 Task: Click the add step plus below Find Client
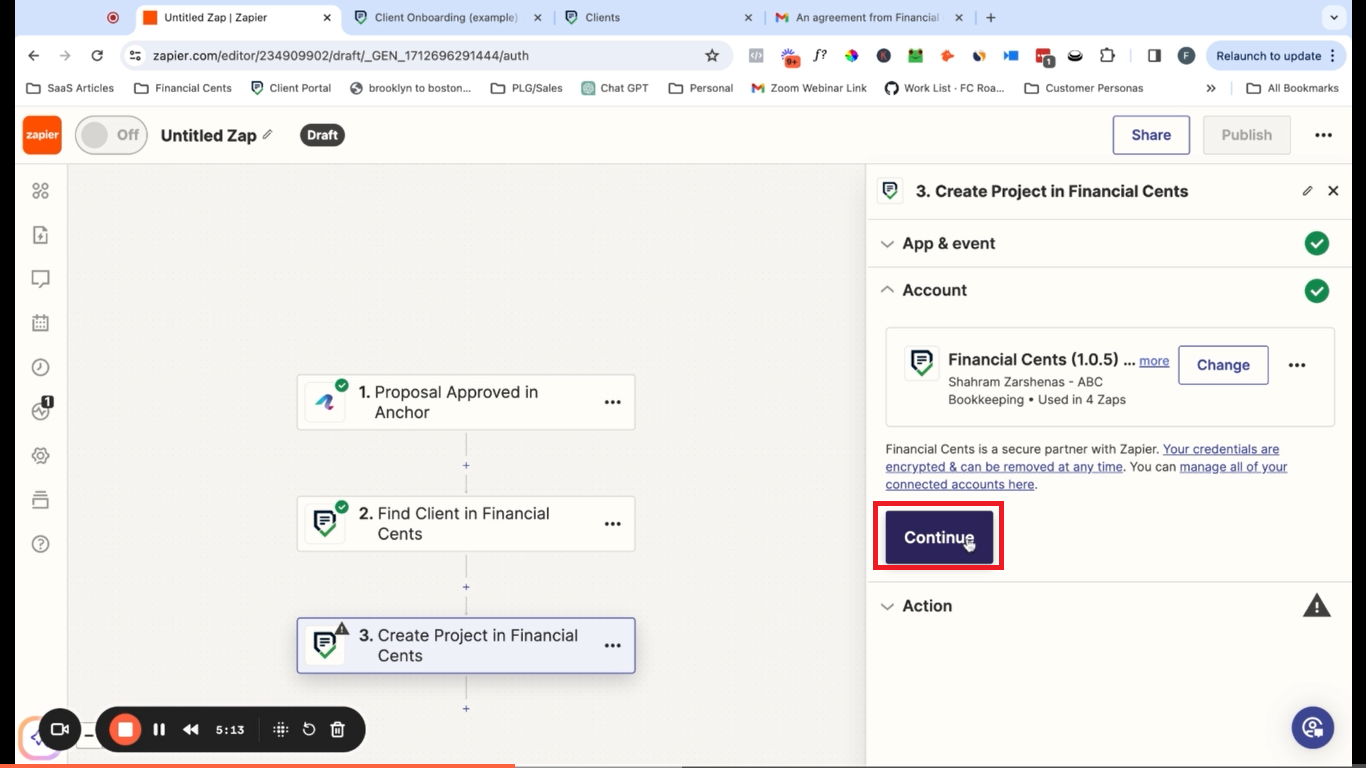click(466, 587)
